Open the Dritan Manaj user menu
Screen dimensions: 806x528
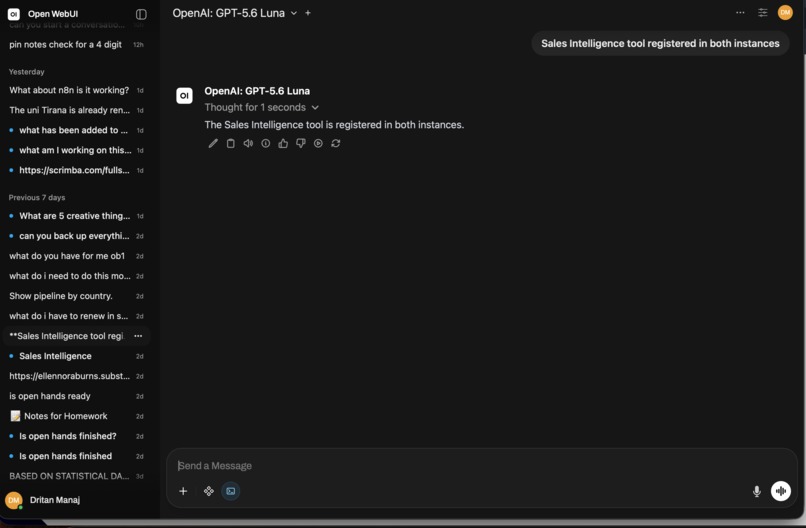tap(77, 500)
